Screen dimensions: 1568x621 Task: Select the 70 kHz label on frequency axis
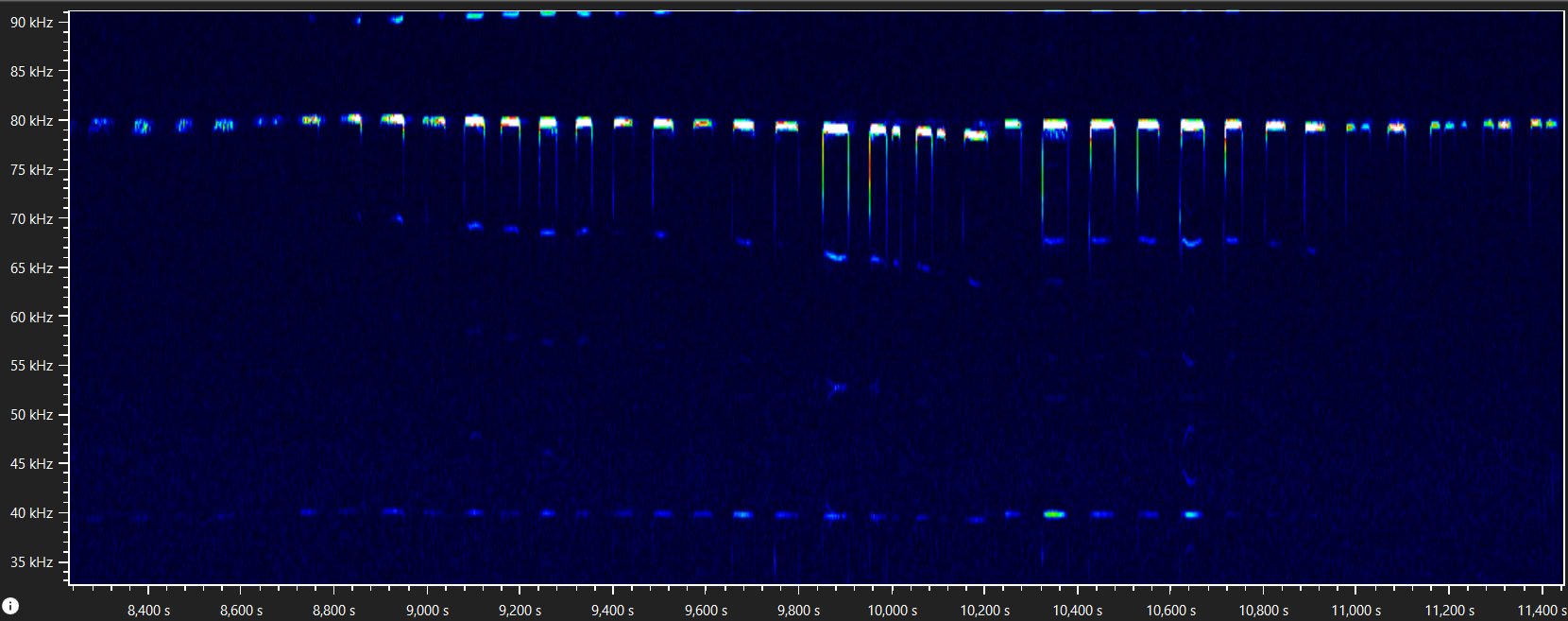pyautogui.click(x=31, y=219)
